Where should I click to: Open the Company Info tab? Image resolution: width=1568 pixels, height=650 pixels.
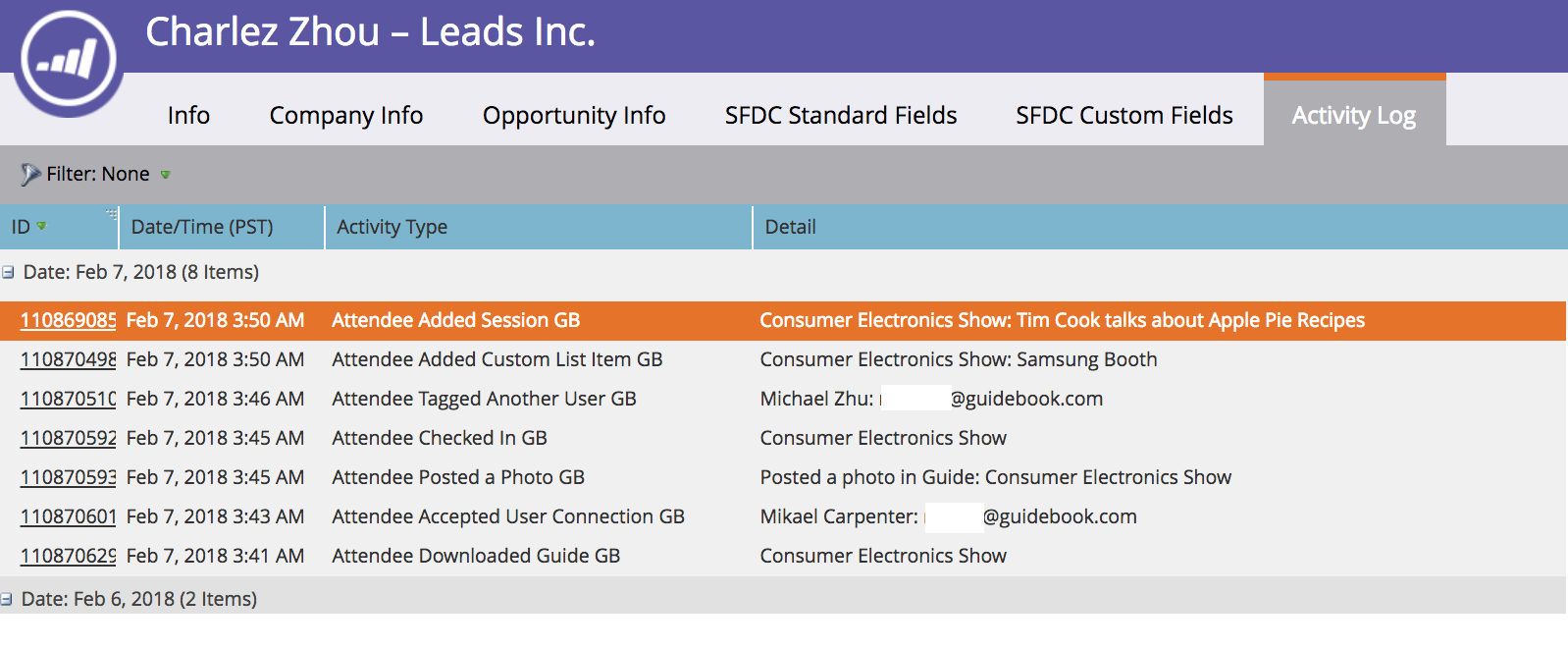pos(346,115)
